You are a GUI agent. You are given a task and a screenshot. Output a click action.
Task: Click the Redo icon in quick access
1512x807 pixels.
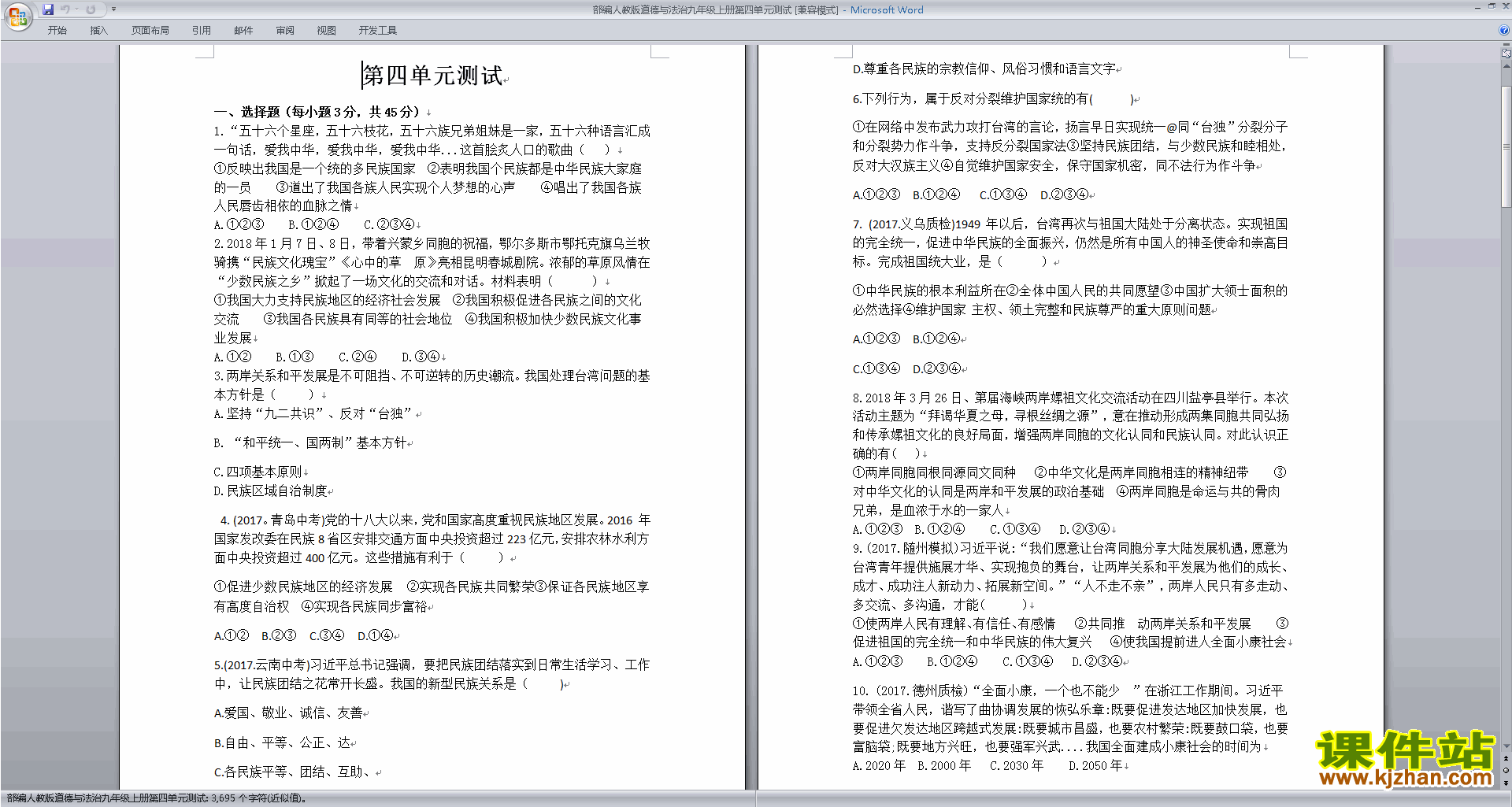pyautogui.click(x=91, y=9)
